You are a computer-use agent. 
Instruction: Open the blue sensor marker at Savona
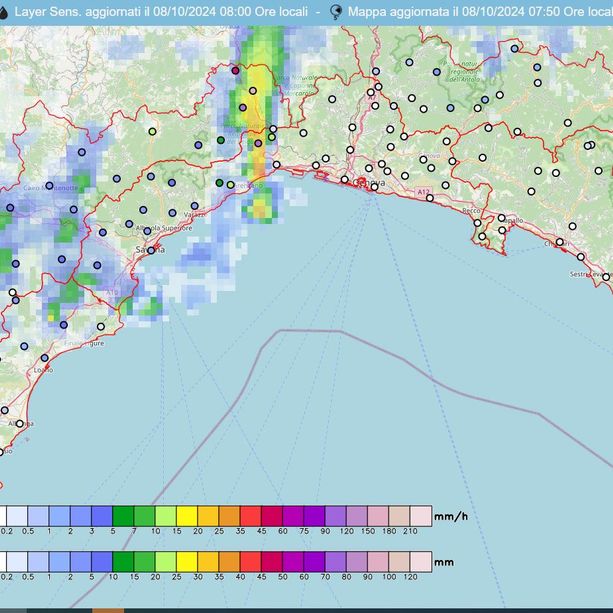(151, 250)
